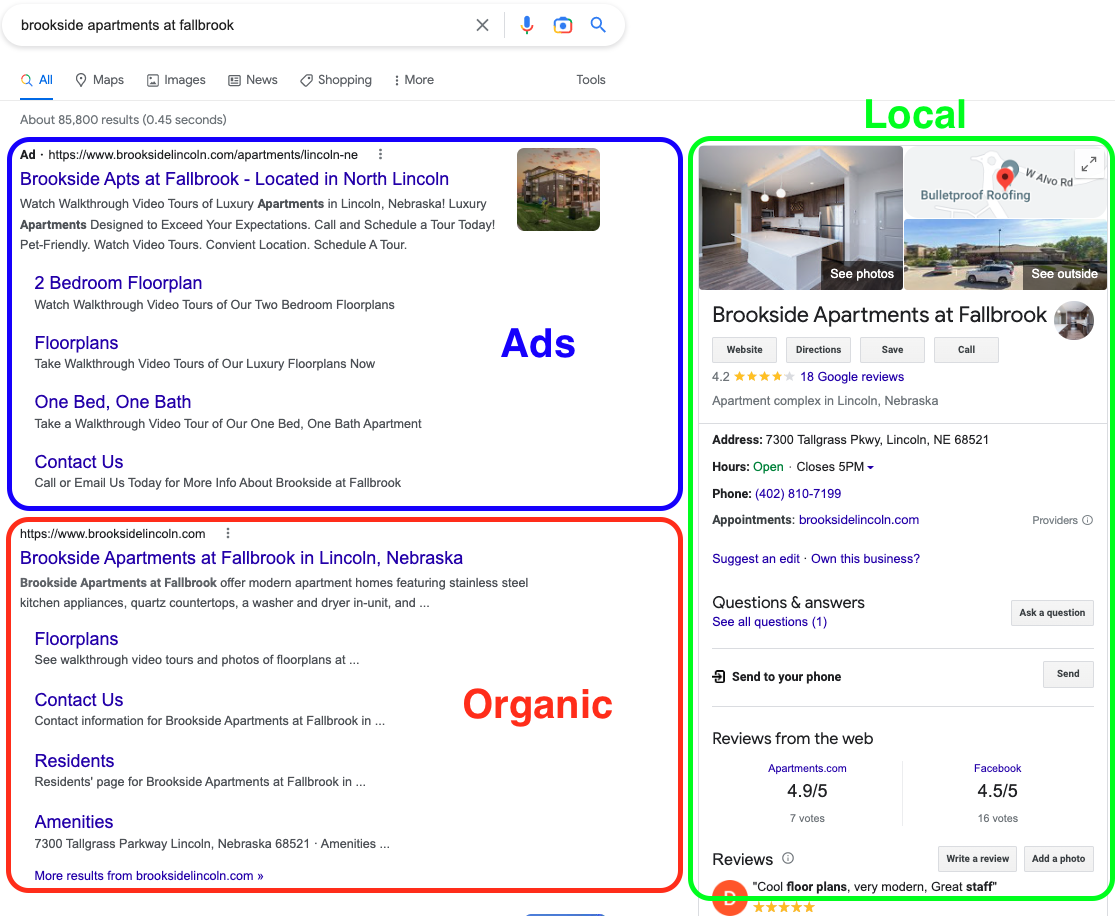Open the brooksidelincoln.com appointments link
Screen dimensions: 1115x916
(859, 520)
